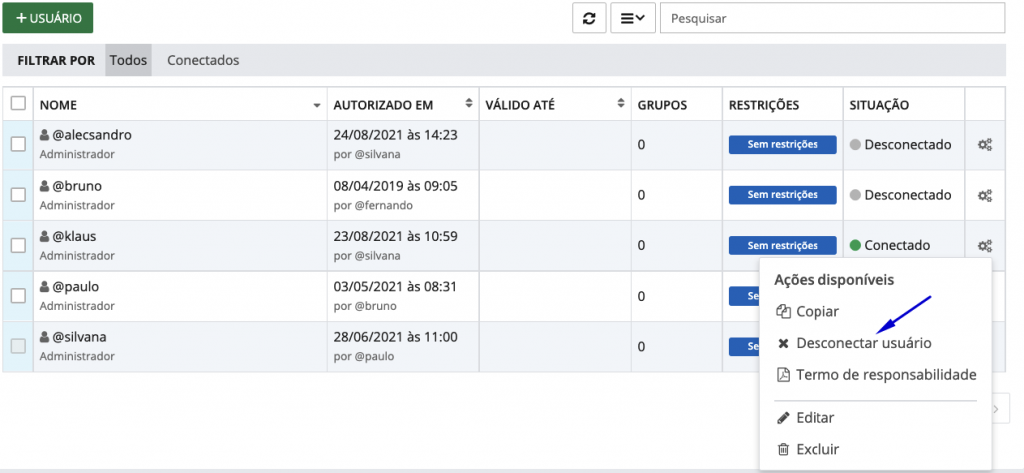Click the user icon beside @bruno

click(44, 186)
